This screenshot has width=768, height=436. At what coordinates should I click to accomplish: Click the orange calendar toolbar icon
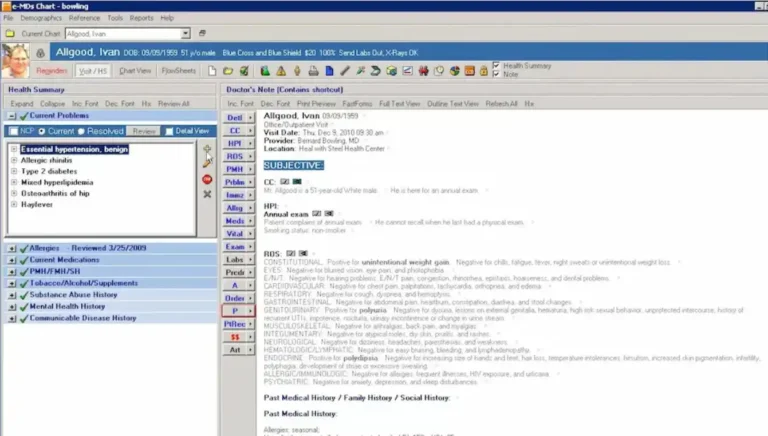coord(469,71)
